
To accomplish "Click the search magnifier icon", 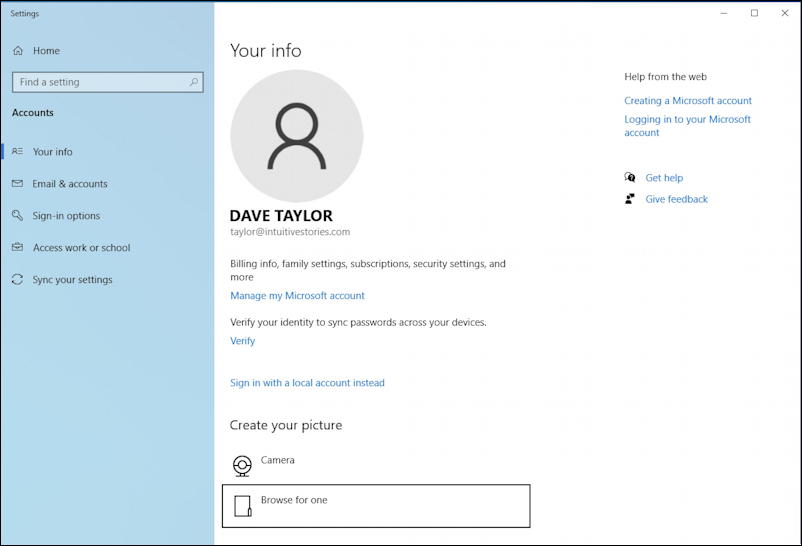I will (x=194, y=82).
